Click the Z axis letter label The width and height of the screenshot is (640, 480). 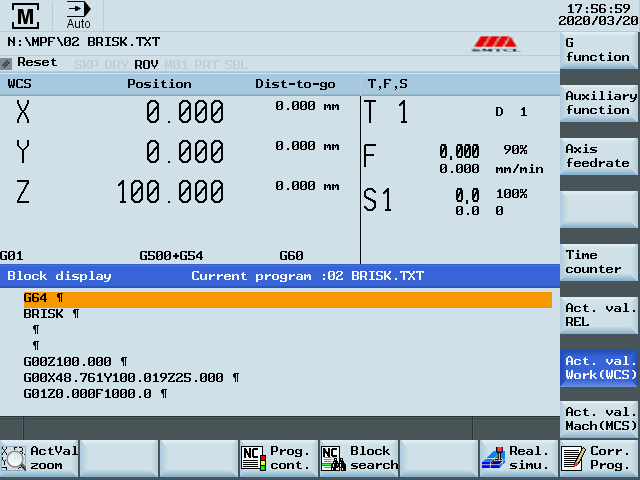23,192
